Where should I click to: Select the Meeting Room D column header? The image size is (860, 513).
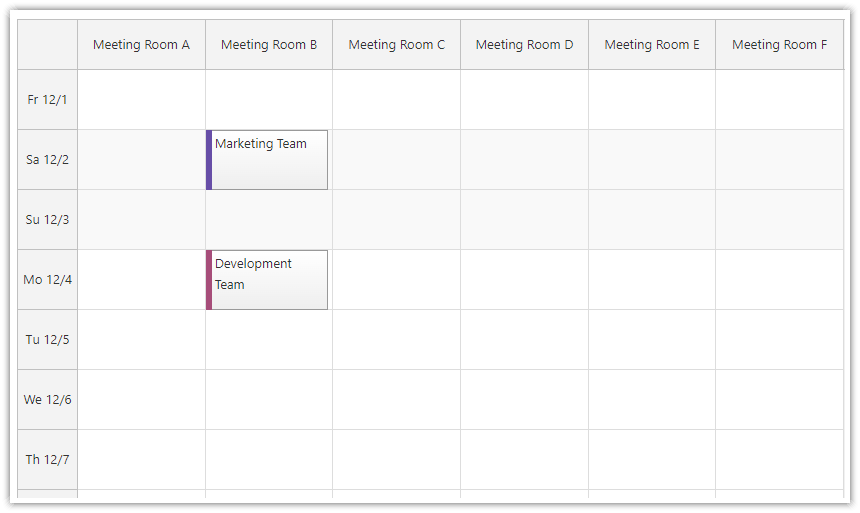pos(524,44)
